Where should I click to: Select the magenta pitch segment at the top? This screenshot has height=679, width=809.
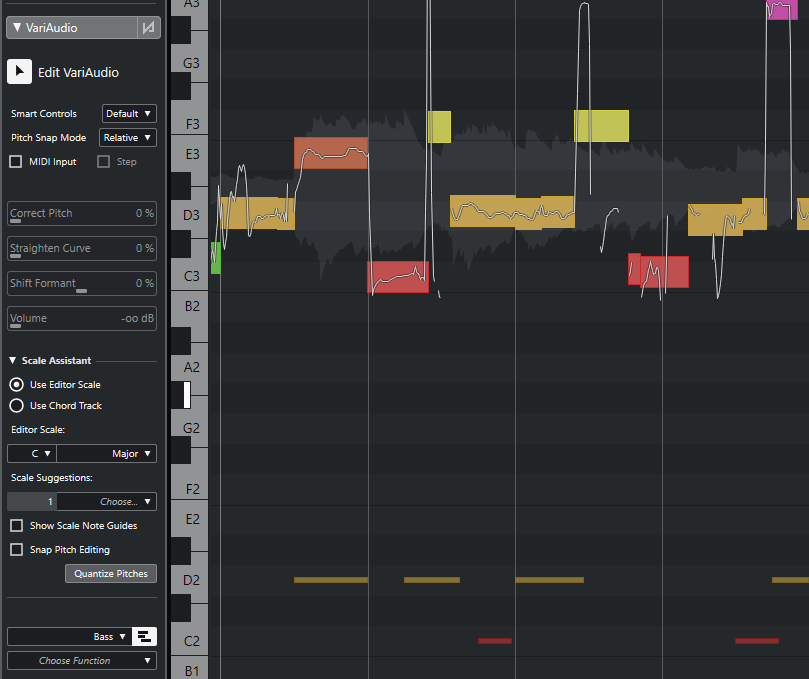tap(782, 10)
